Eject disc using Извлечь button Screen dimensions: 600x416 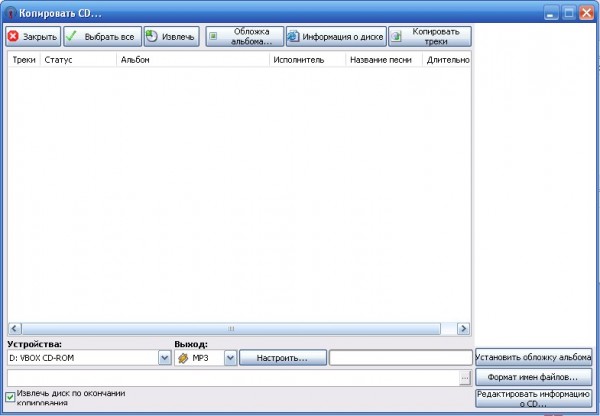[x=171, y=37]
